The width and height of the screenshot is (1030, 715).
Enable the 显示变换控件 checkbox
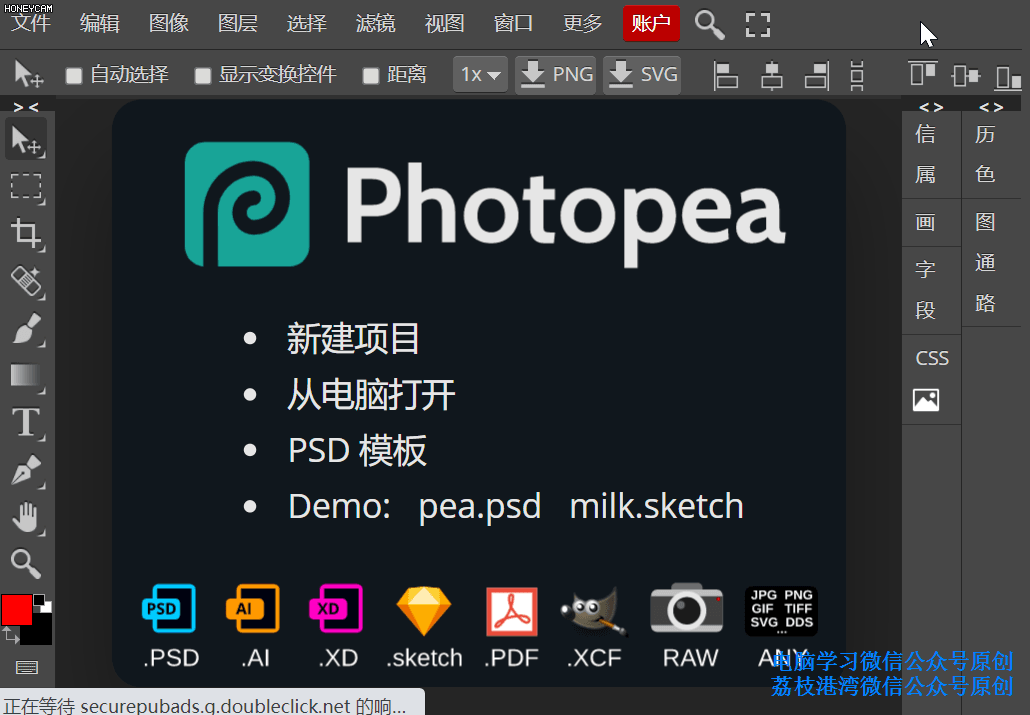(202, 76)
